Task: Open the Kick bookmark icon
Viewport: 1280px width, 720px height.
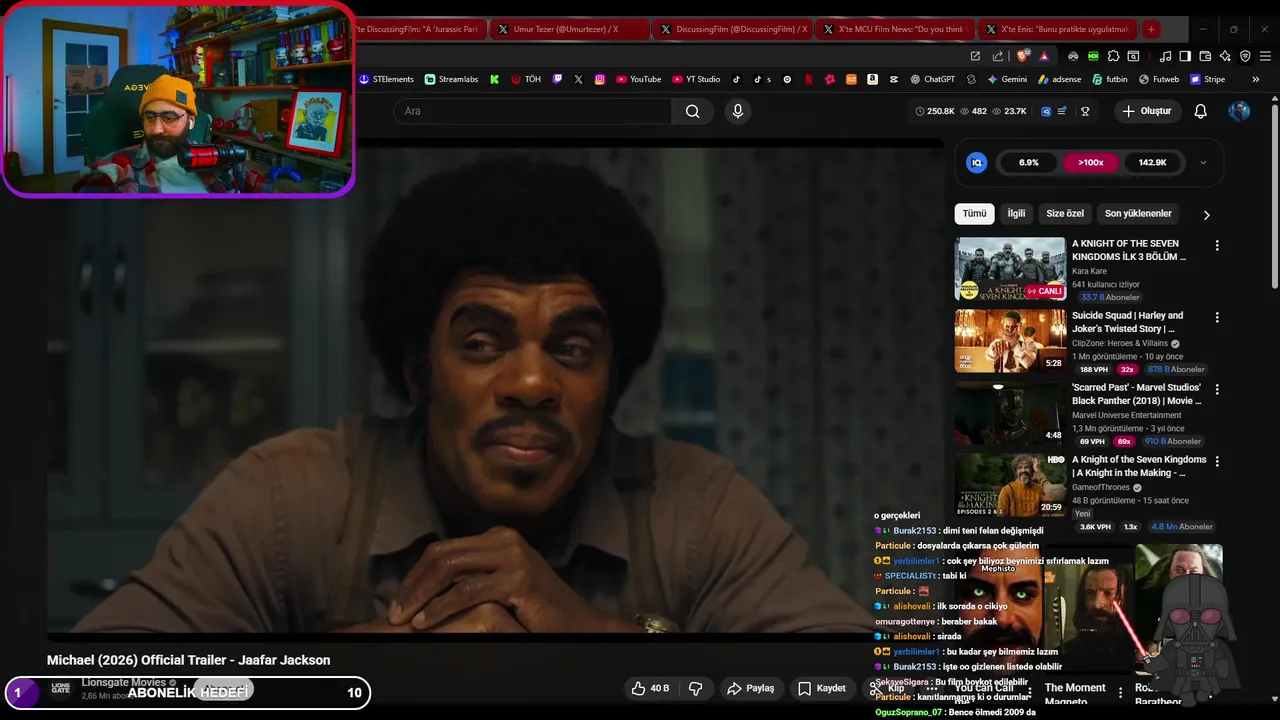Action: click(x=494, y=79)
